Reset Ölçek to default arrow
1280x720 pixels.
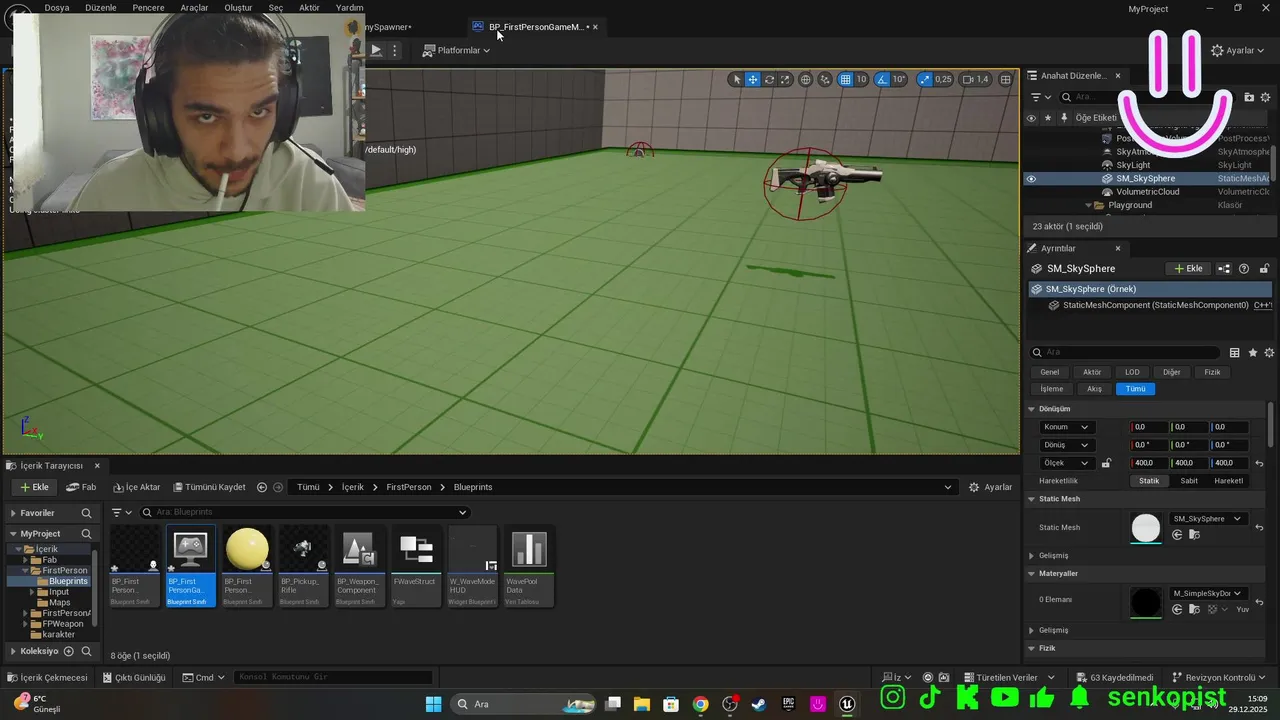point(1259,463)
